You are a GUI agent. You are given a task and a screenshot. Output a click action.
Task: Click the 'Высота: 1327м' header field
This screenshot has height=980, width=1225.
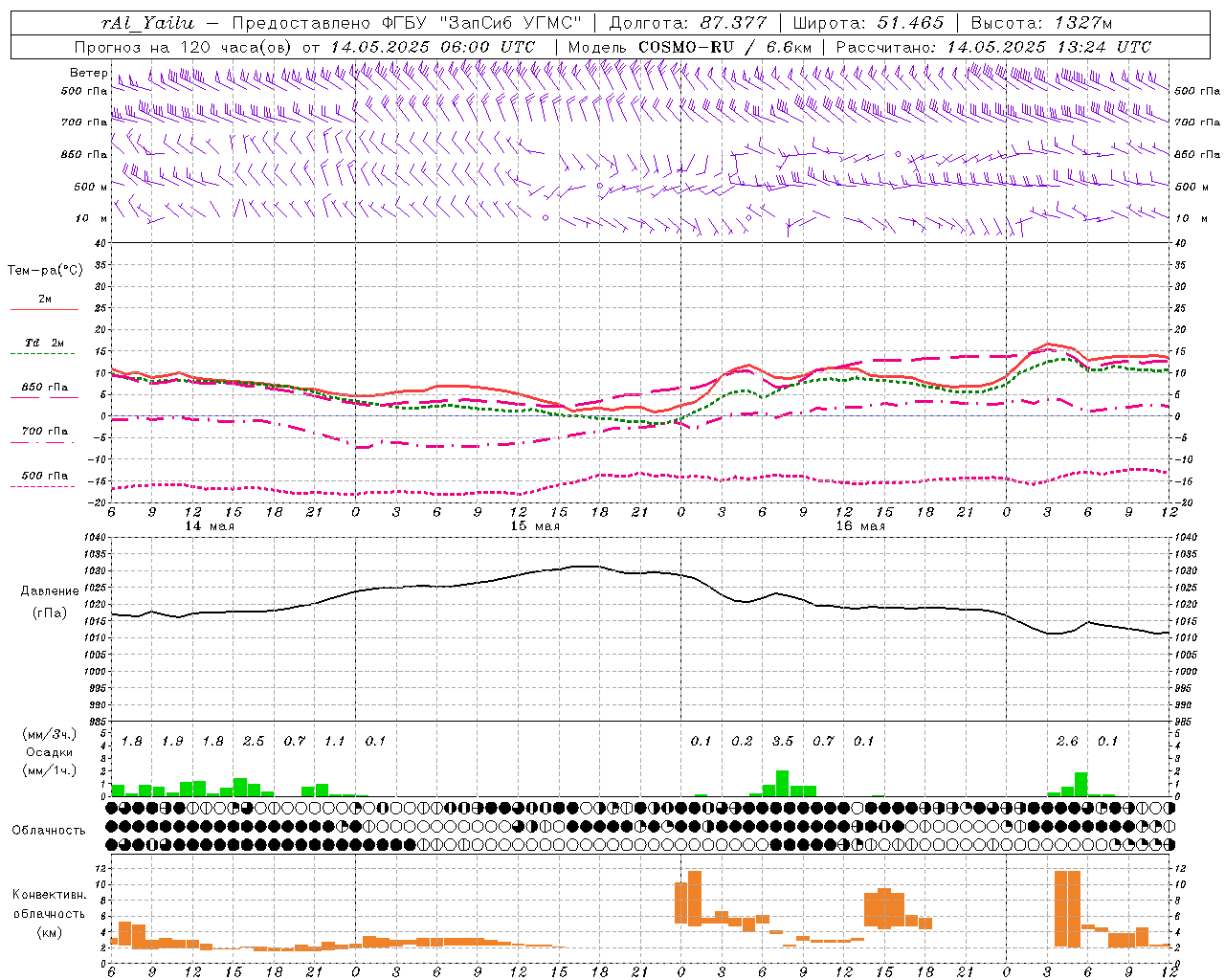click(x=1041, y=23)
